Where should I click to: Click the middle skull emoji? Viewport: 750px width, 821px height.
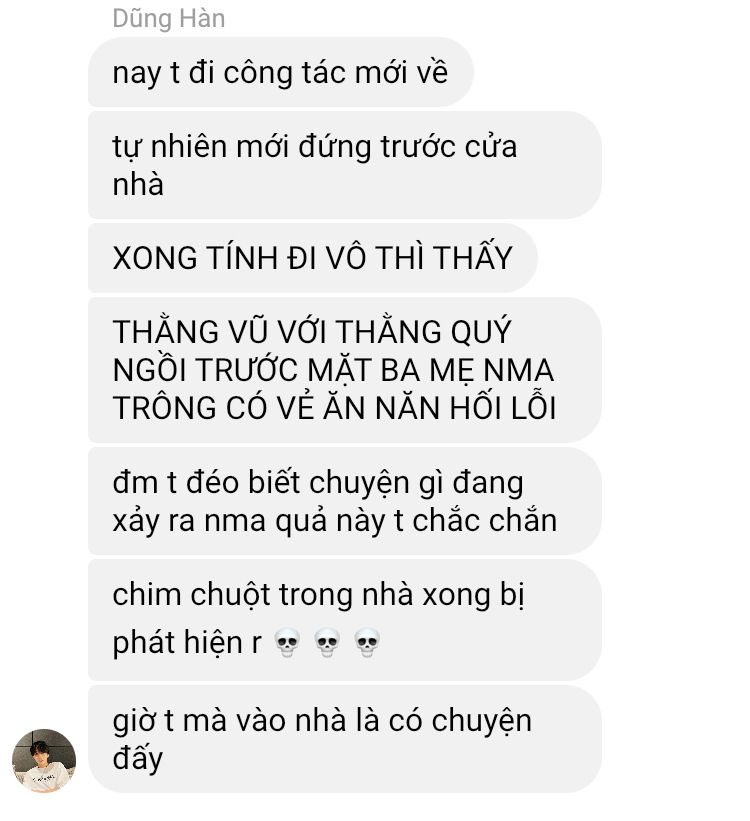[327, 643]
